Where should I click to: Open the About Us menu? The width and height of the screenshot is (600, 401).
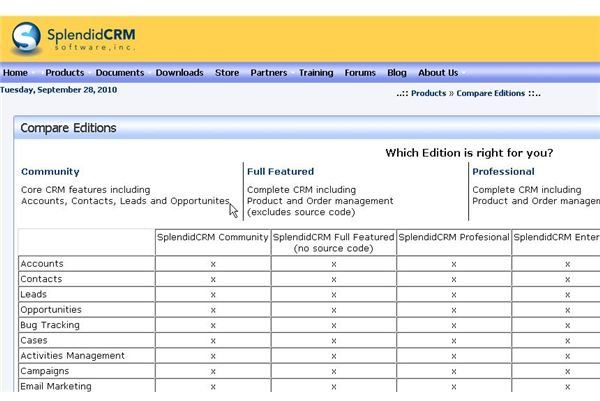pyautogui.click(x=438, y=73)
